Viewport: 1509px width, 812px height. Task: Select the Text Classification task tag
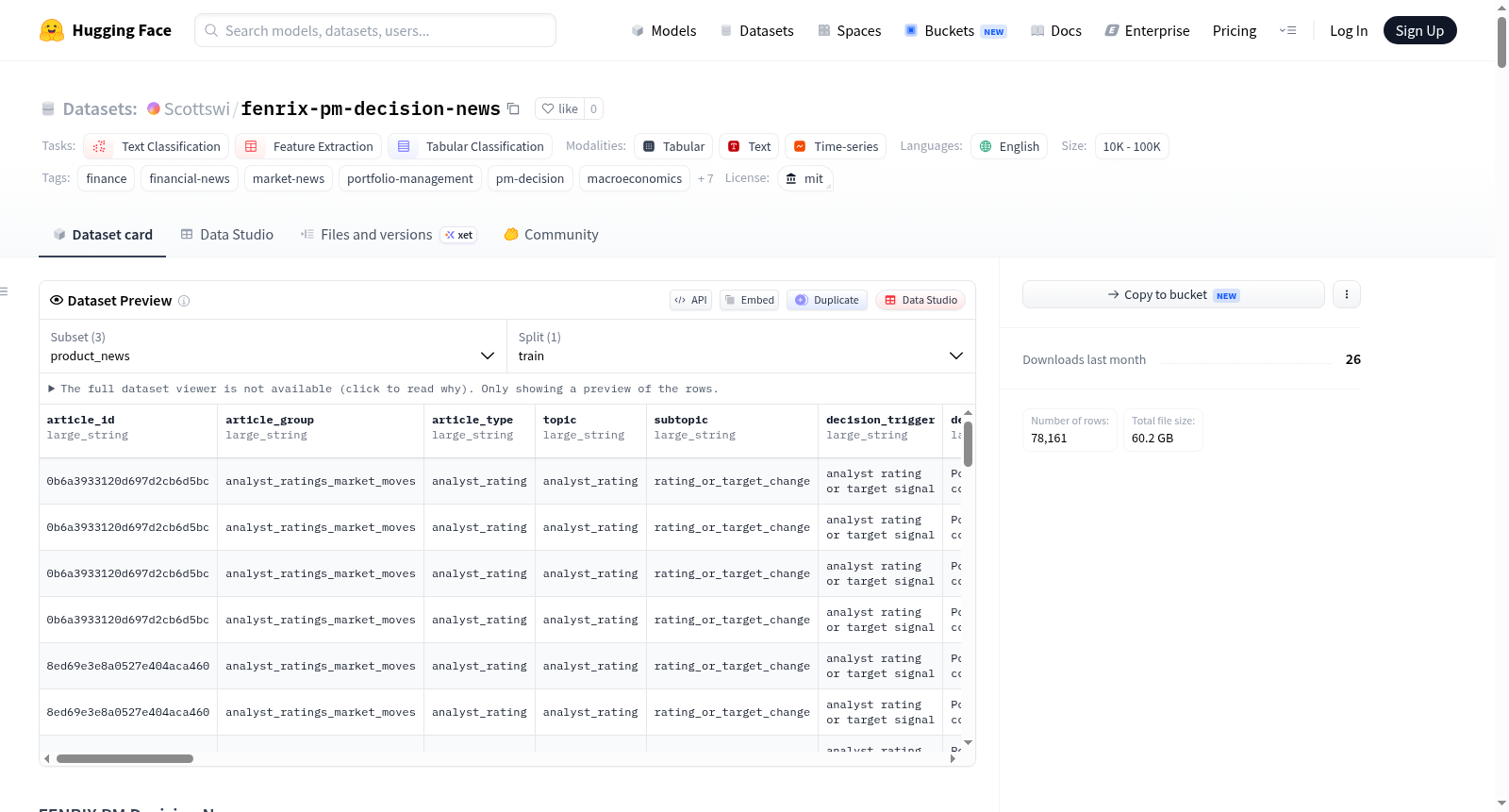point(157,146)
